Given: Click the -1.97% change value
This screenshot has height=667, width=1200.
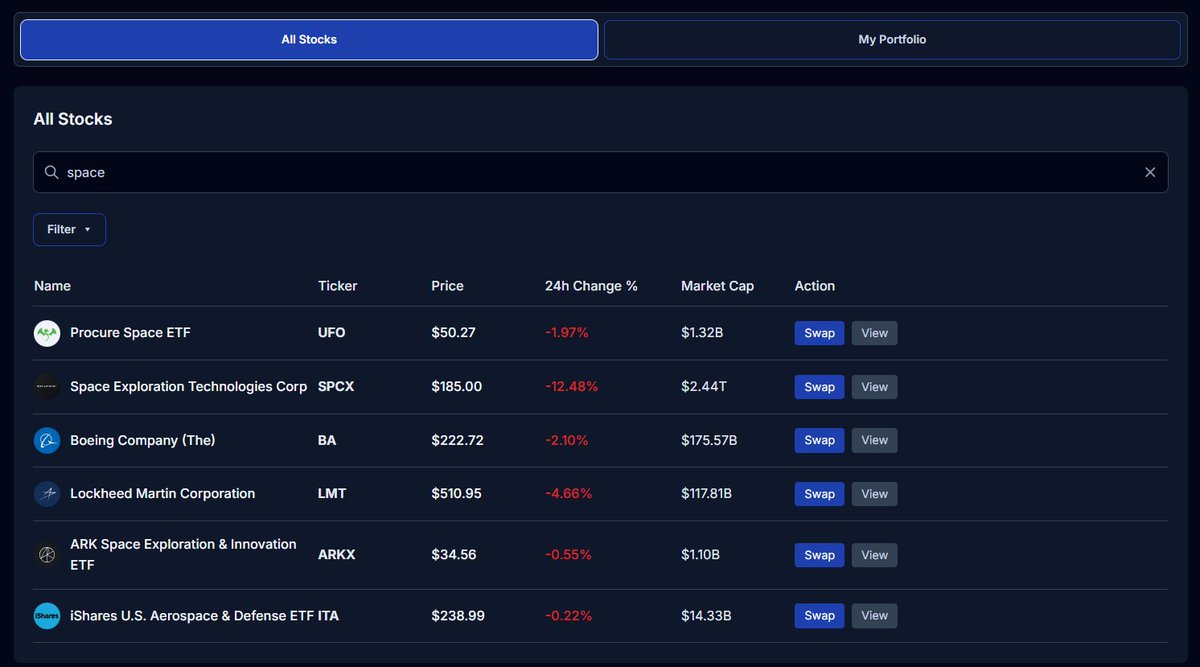Looking at the screenshot, I should pyautogui.click(x=567, y=333).
